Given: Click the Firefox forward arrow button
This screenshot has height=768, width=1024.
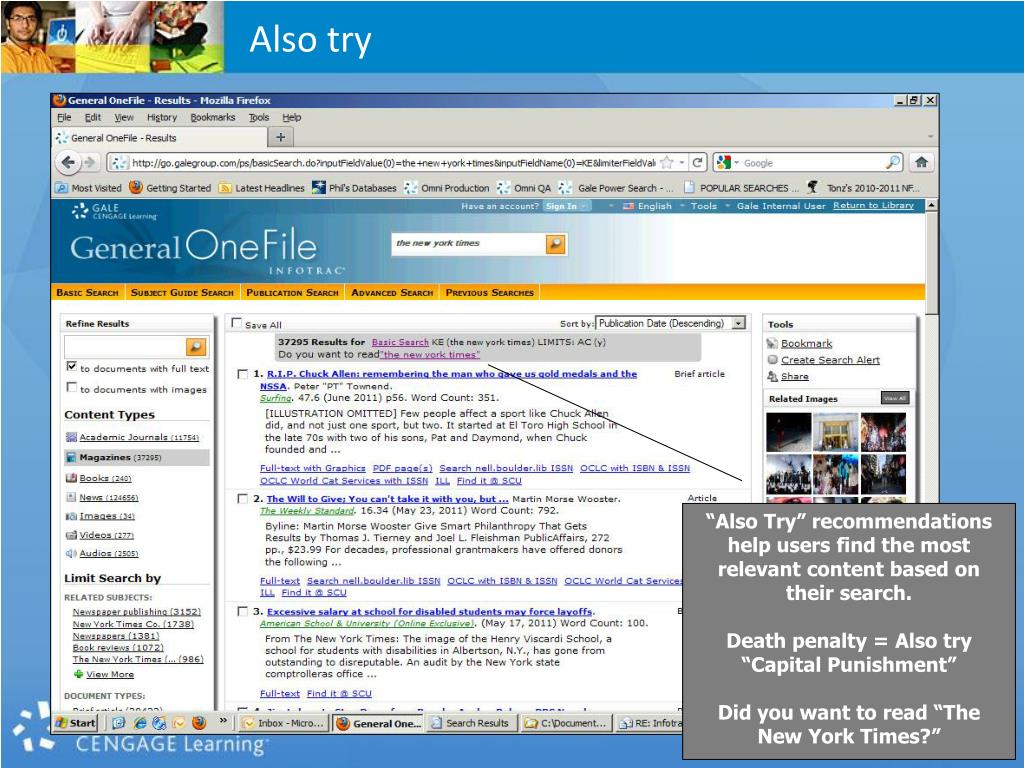Looking at the screenshot, I should pos(90,162).
